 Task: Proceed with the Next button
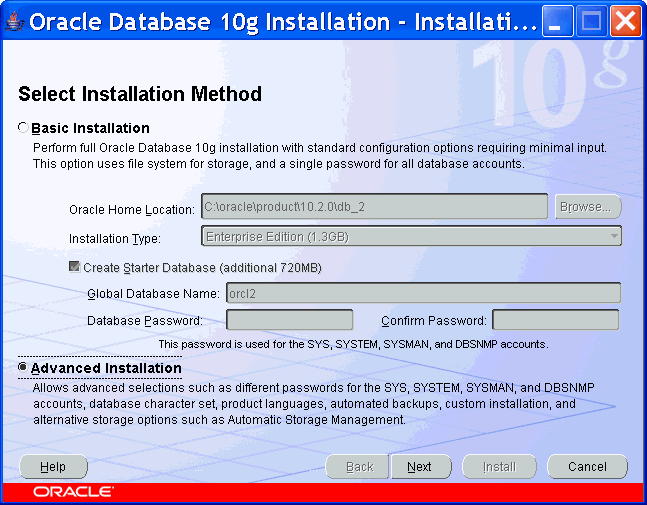click(x=420, y=467)
